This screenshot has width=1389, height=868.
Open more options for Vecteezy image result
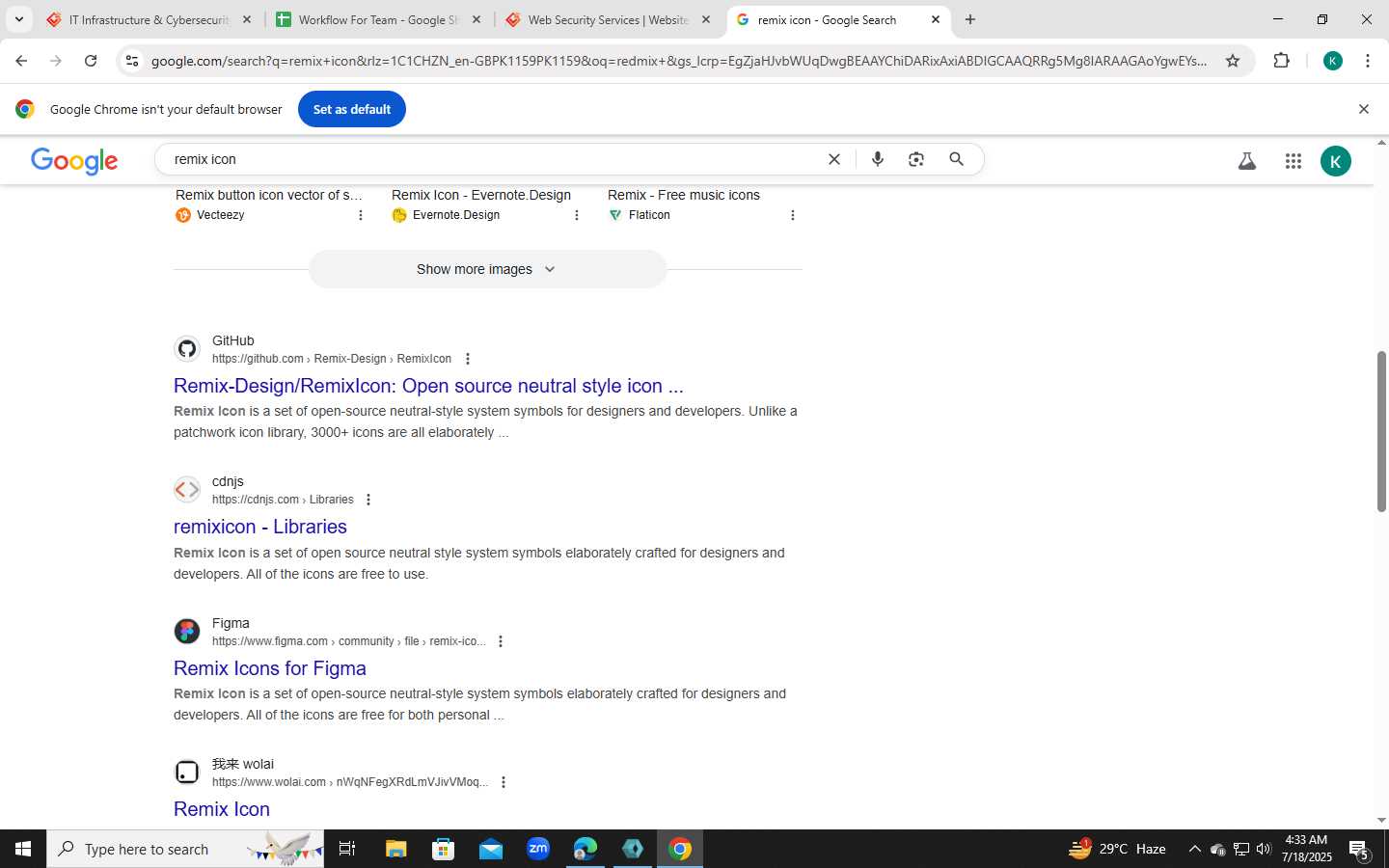tap(361, 215)
